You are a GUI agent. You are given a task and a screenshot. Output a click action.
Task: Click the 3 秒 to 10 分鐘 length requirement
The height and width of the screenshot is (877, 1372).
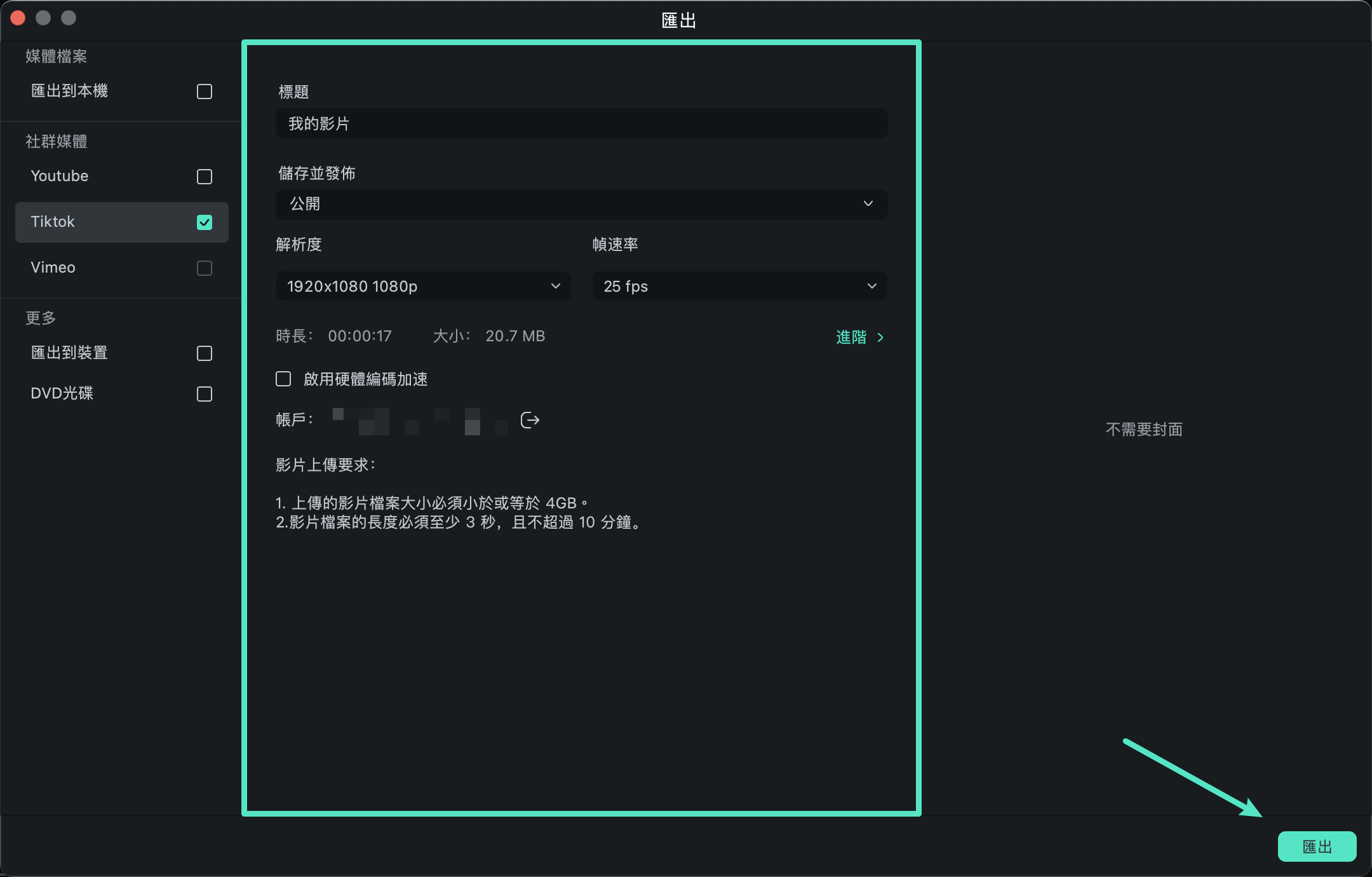coord(459,522)
